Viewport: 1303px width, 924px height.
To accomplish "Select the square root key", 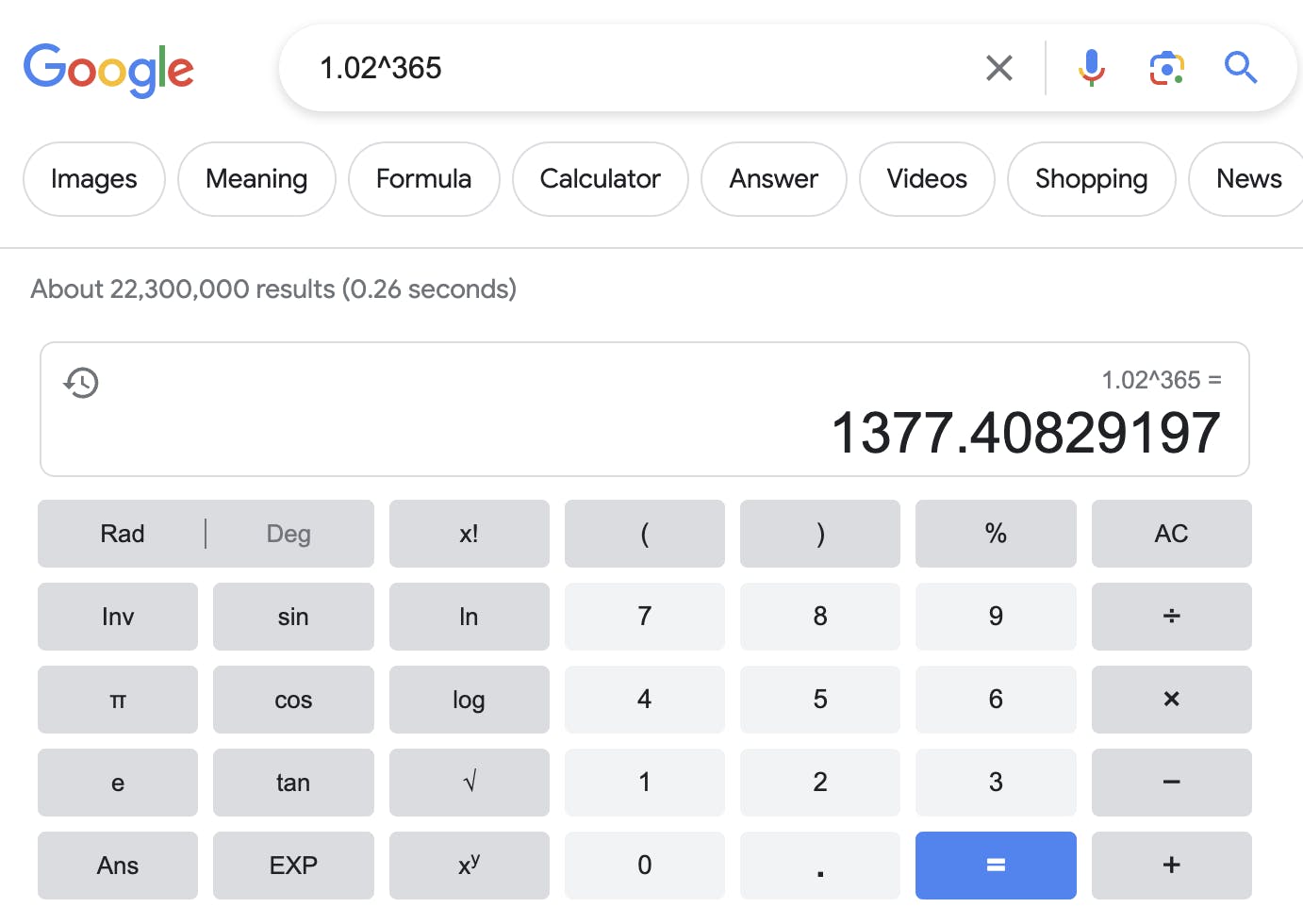I will click(x=470, y=783).
